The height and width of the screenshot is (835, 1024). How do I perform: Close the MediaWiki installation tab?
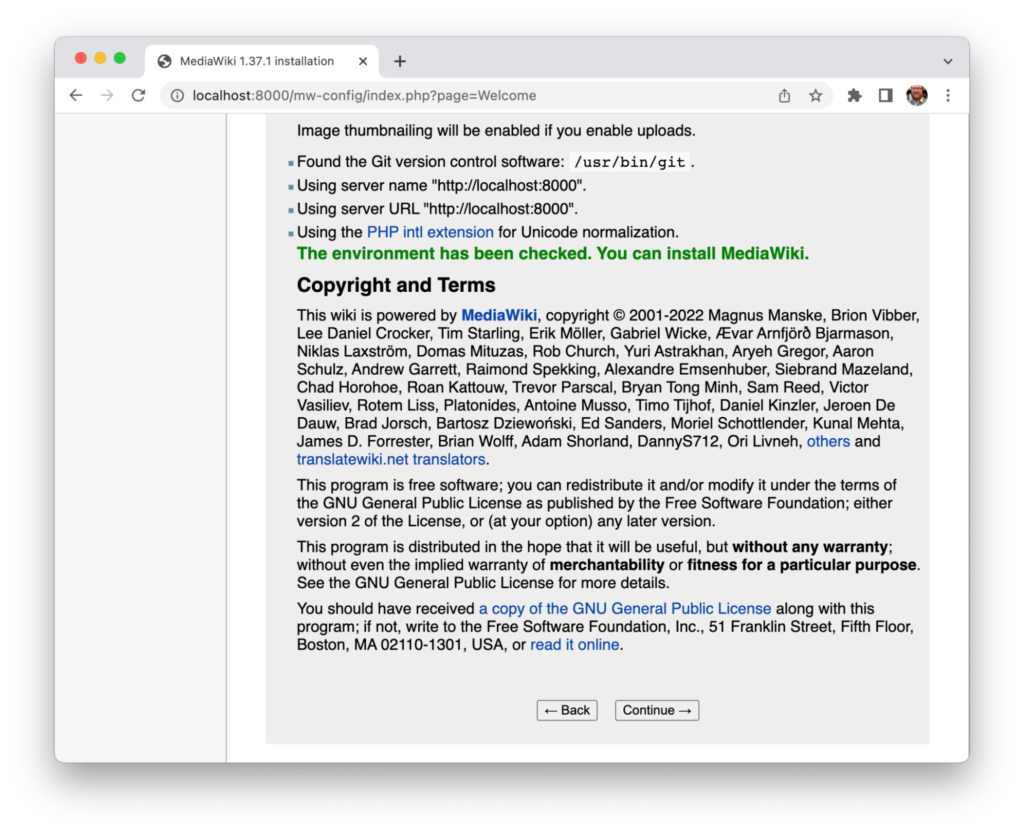coord(364,60)
